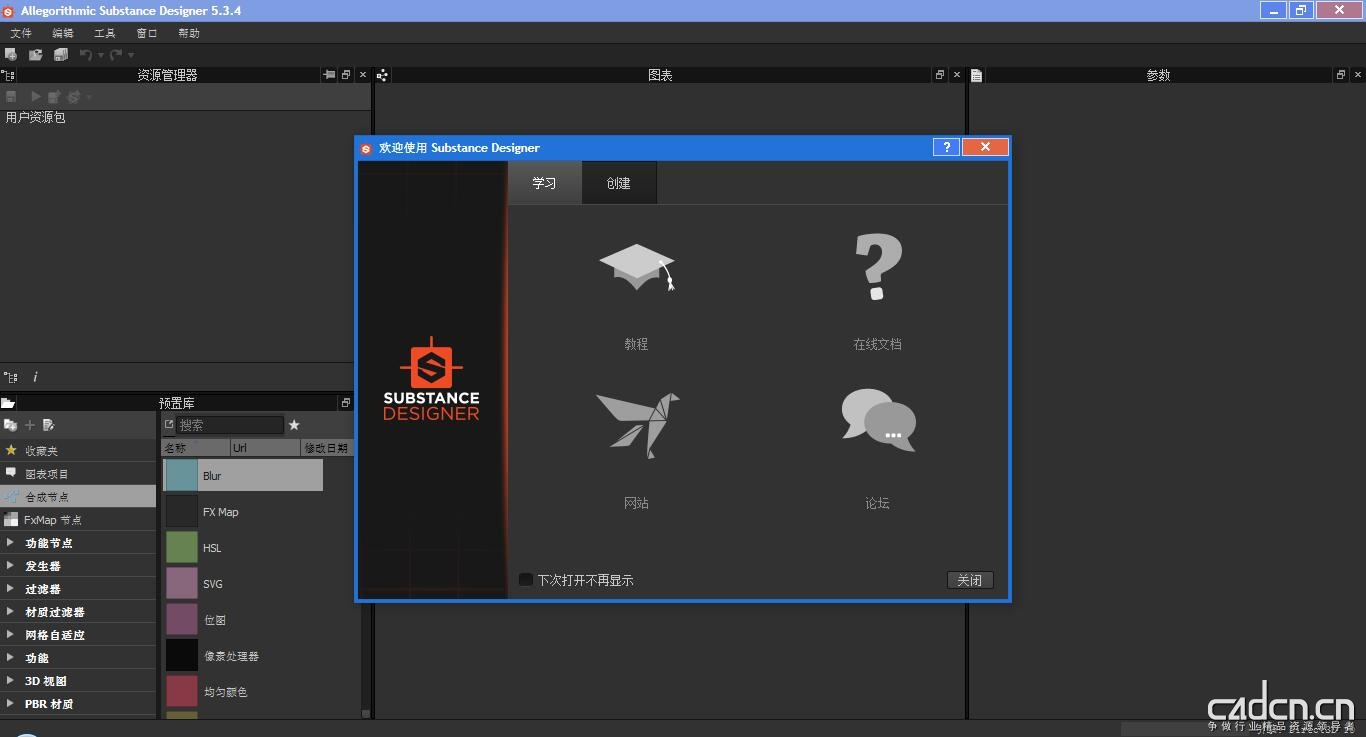The width and height of the screenshot is (1366, 737).
Task: Click the HSL green color thumbnail
Action: [x=182, y=547]
